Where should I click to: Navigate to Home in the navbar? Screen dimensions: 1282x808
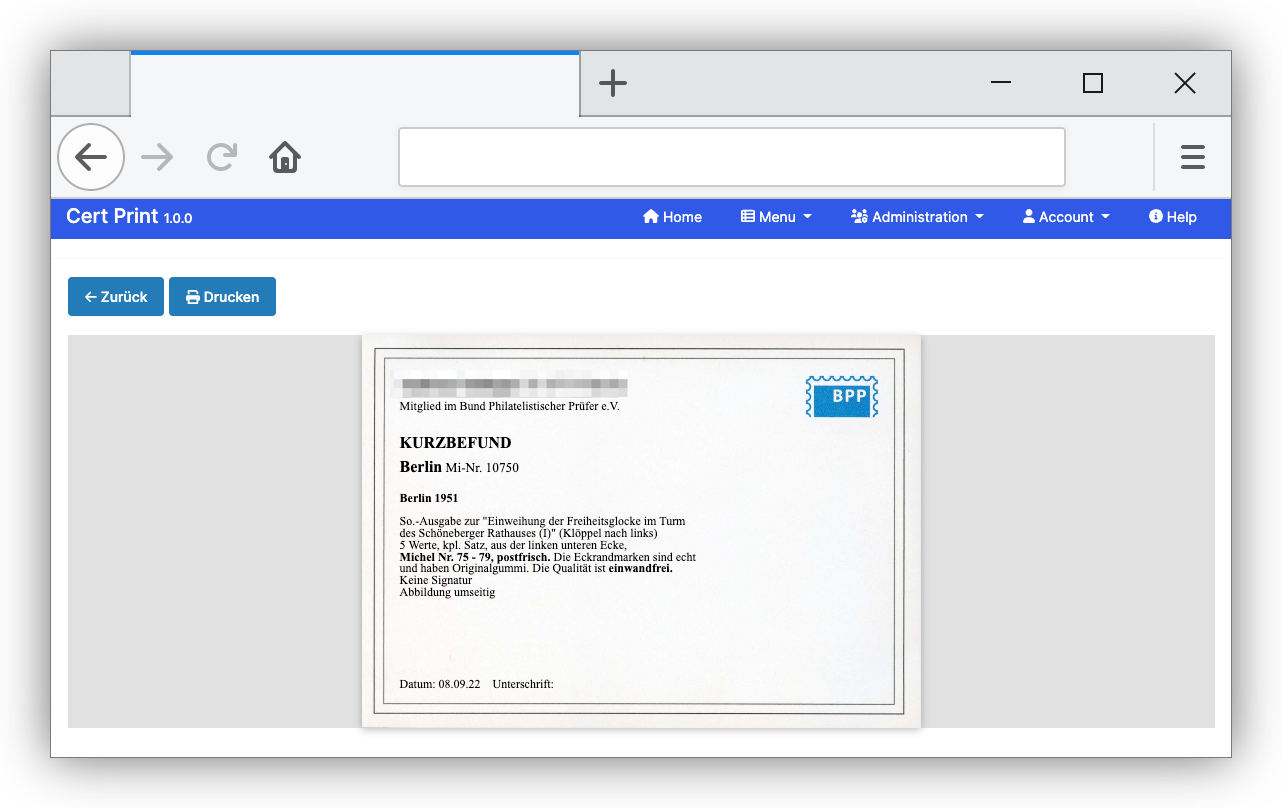(x=672, y=217)
